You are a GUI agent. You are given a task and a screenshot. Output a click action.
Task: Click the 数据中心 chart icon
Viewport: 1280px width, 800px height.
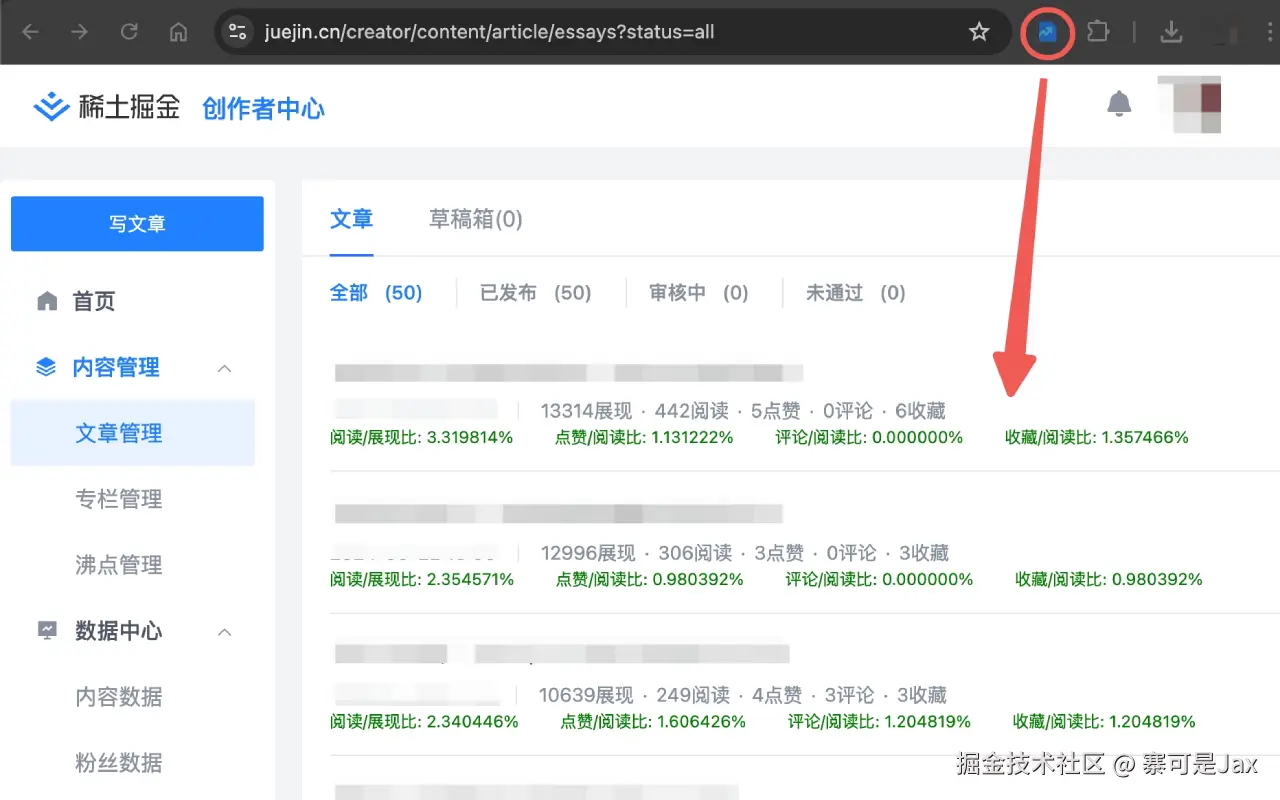(x=47, y=631)
